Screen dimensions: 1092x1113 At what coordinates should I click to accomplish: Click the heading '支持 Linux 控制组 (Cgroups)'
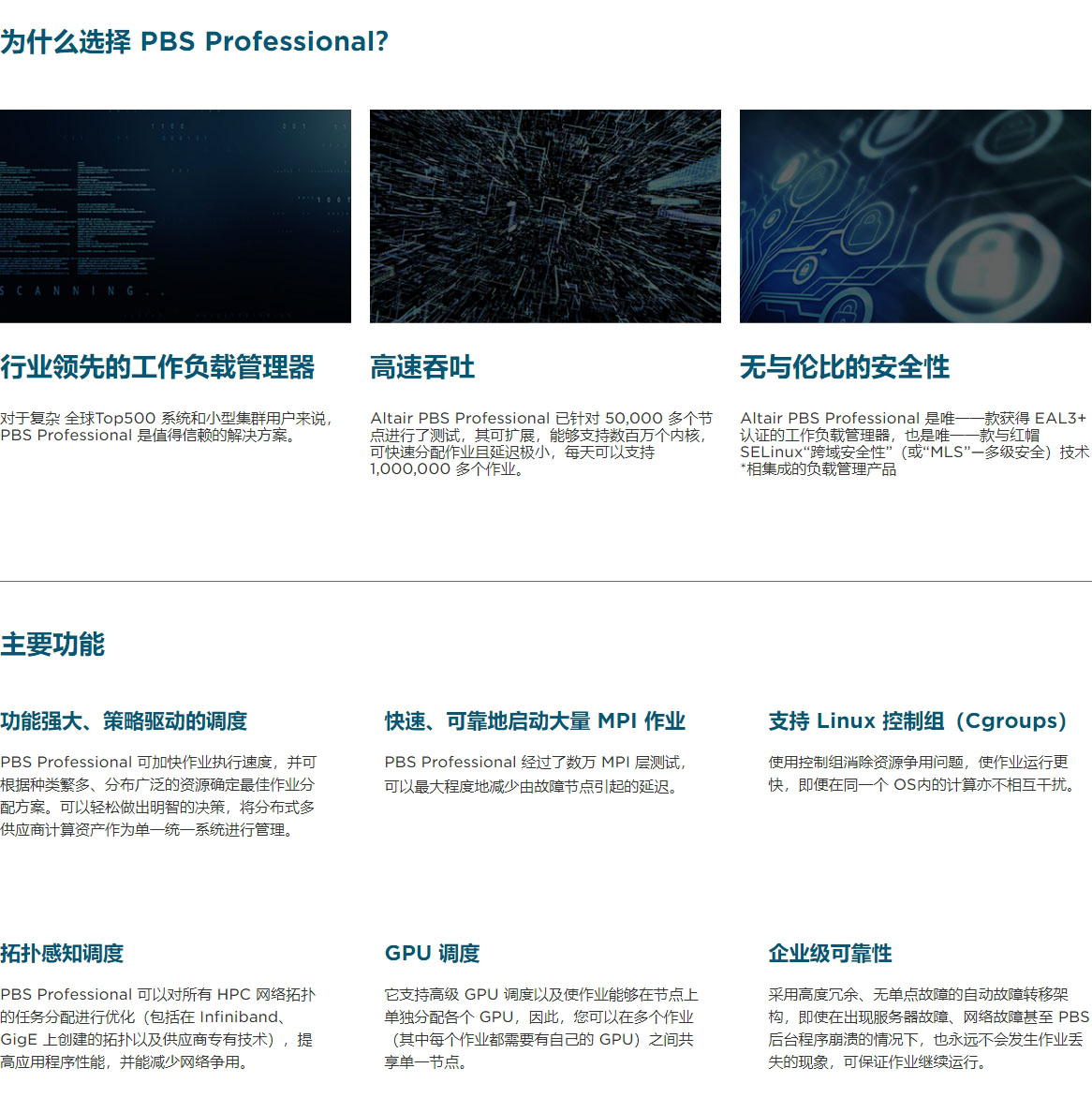pos(918,721)
